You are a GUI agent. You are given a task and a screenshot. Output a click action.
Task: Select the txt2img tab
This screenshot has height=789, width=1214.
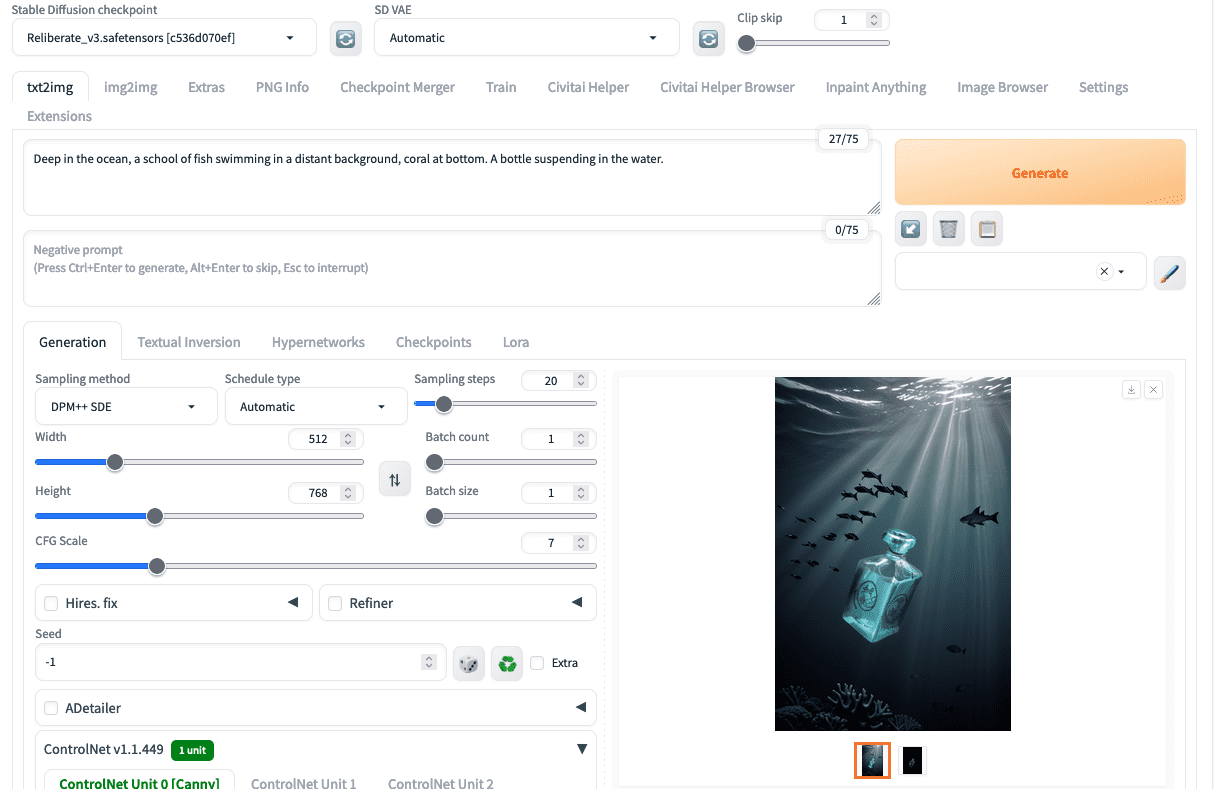pyautogui.click(x=50, y=87)
